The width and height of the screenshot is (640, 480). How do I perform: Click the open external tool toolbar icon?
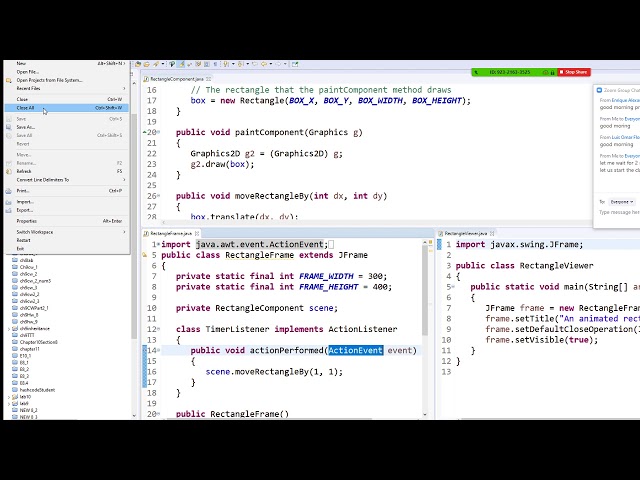pos(295,64)
